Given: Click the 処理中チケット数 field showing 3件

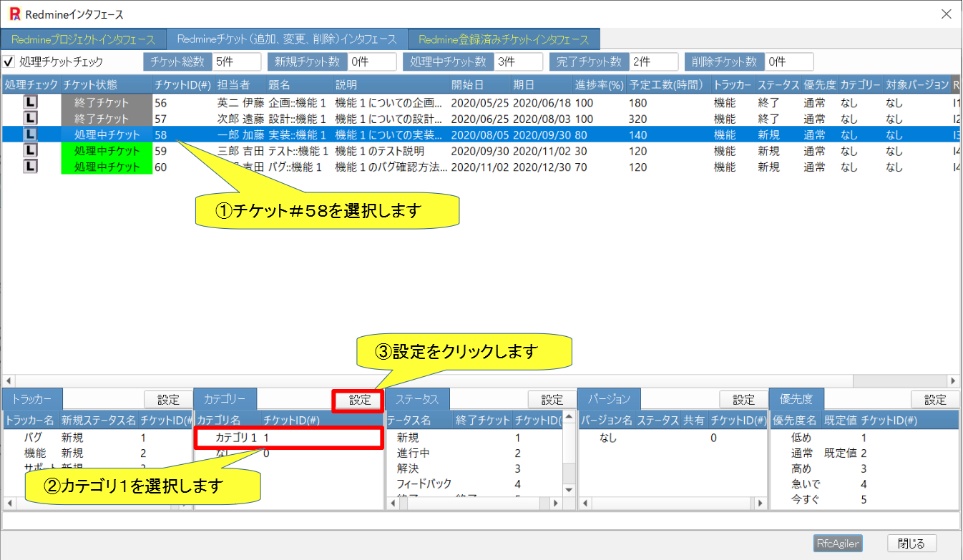Looking at the screenshot, I should 518,62.
